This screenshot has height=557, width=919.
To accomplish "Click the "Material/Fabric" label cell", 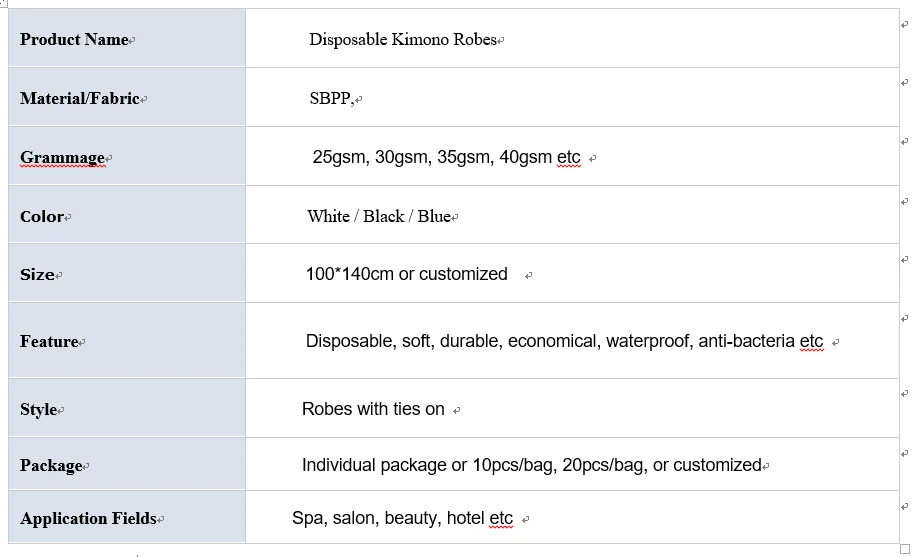I will (80, 99).
